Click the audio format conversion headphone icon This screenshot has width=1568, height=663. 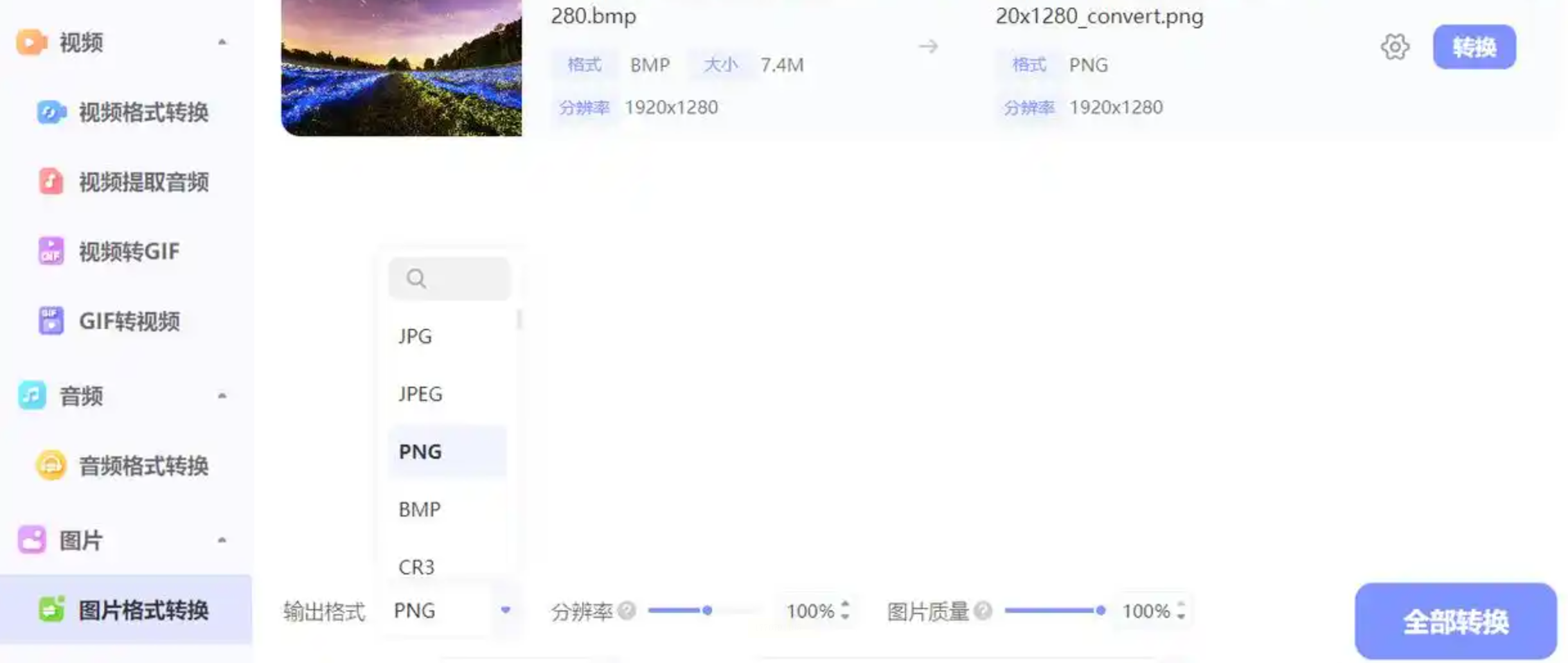coord(51,465)
